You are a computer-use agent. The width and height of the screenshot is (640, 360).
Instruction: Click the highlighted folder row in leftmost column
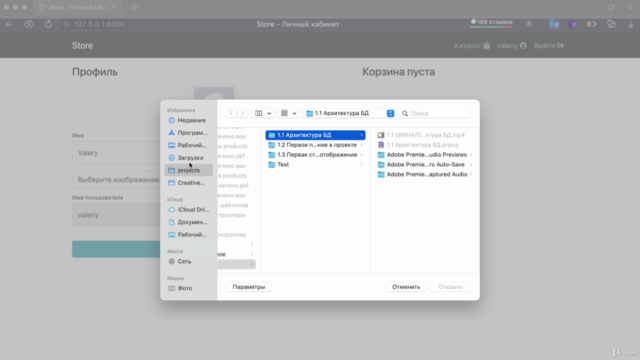pyautogui.click(x=237, y=264)
